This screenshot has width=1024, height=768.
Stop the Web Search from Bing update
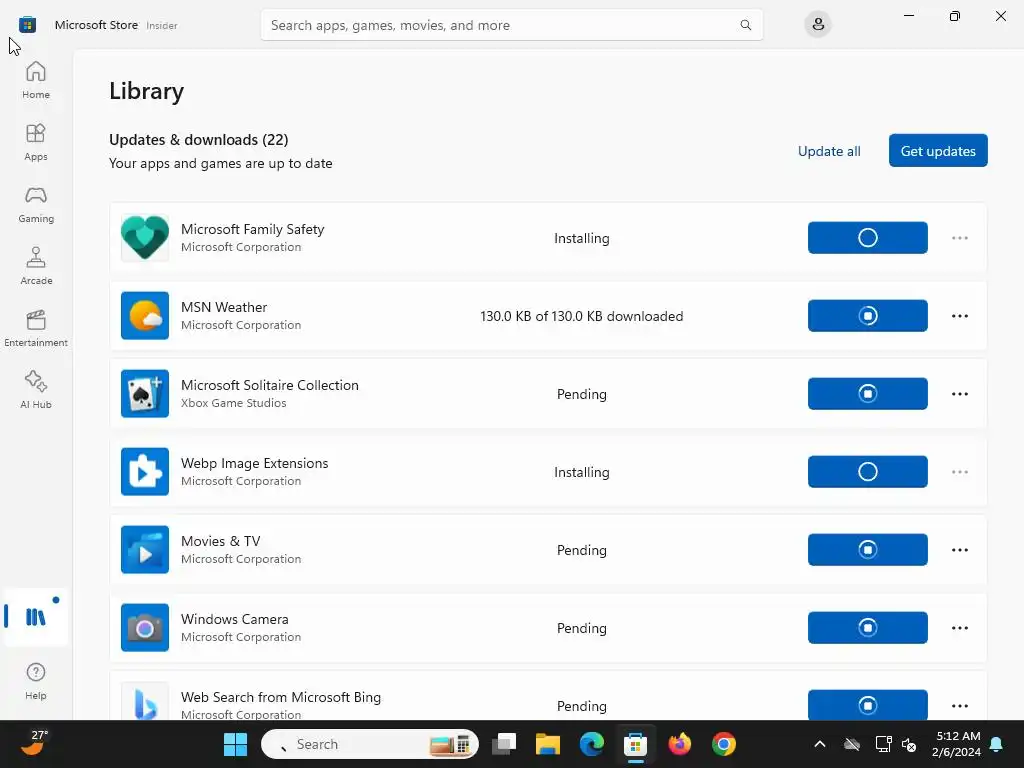click(x=867, y=705)
